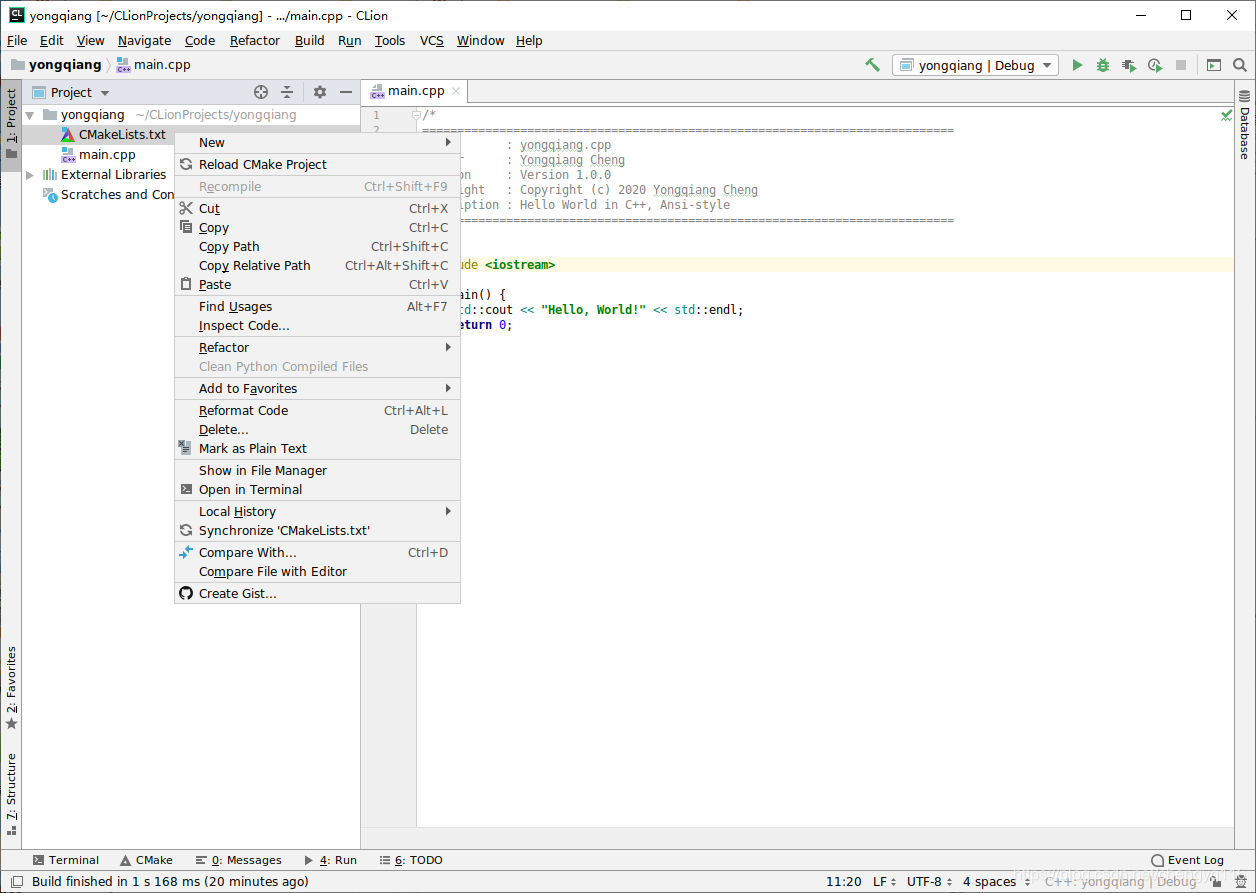Click Run with Valgrind Memcheck icon
1256x893 pixels.
click(1129, 65)
